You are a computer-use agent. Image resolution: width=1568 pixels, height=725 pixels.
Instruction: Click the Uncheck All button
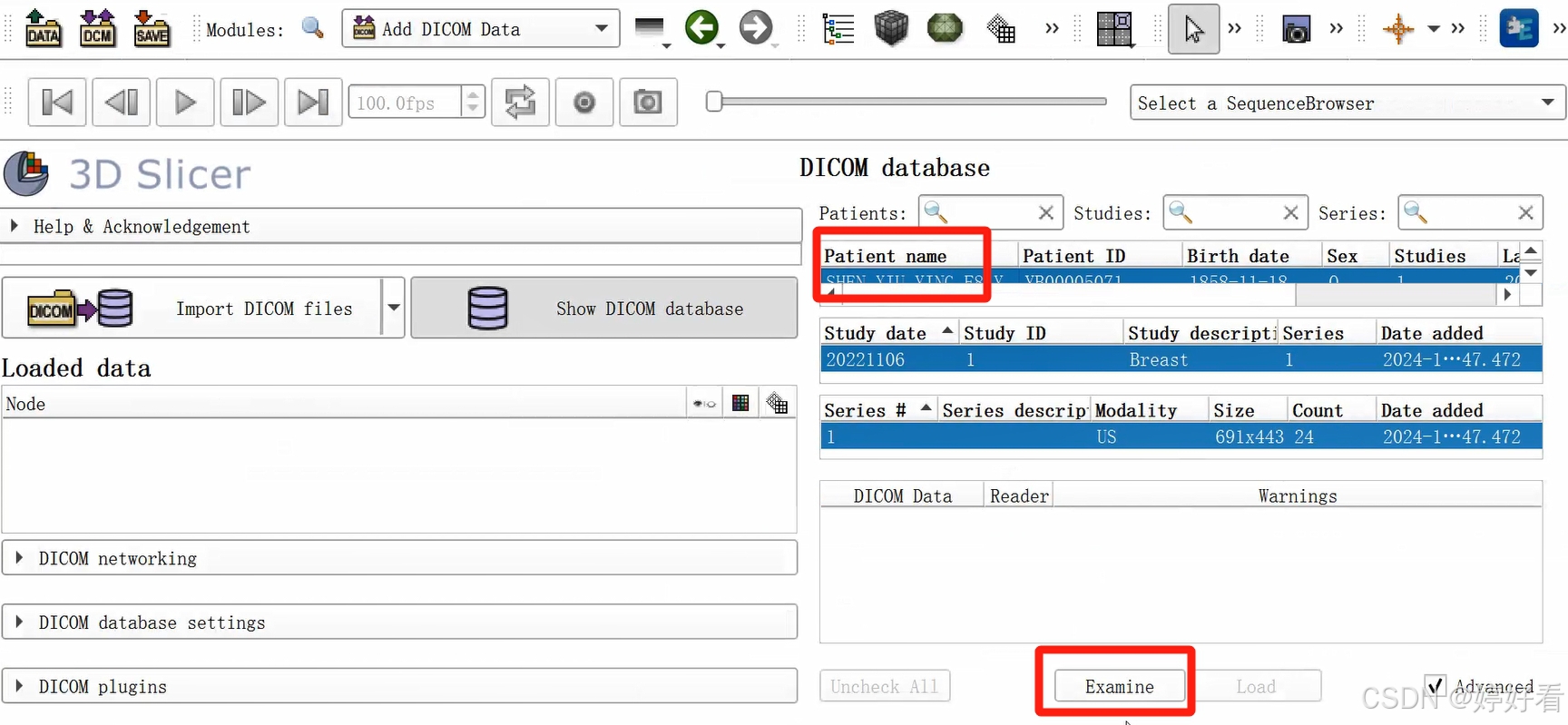[885, 686]
